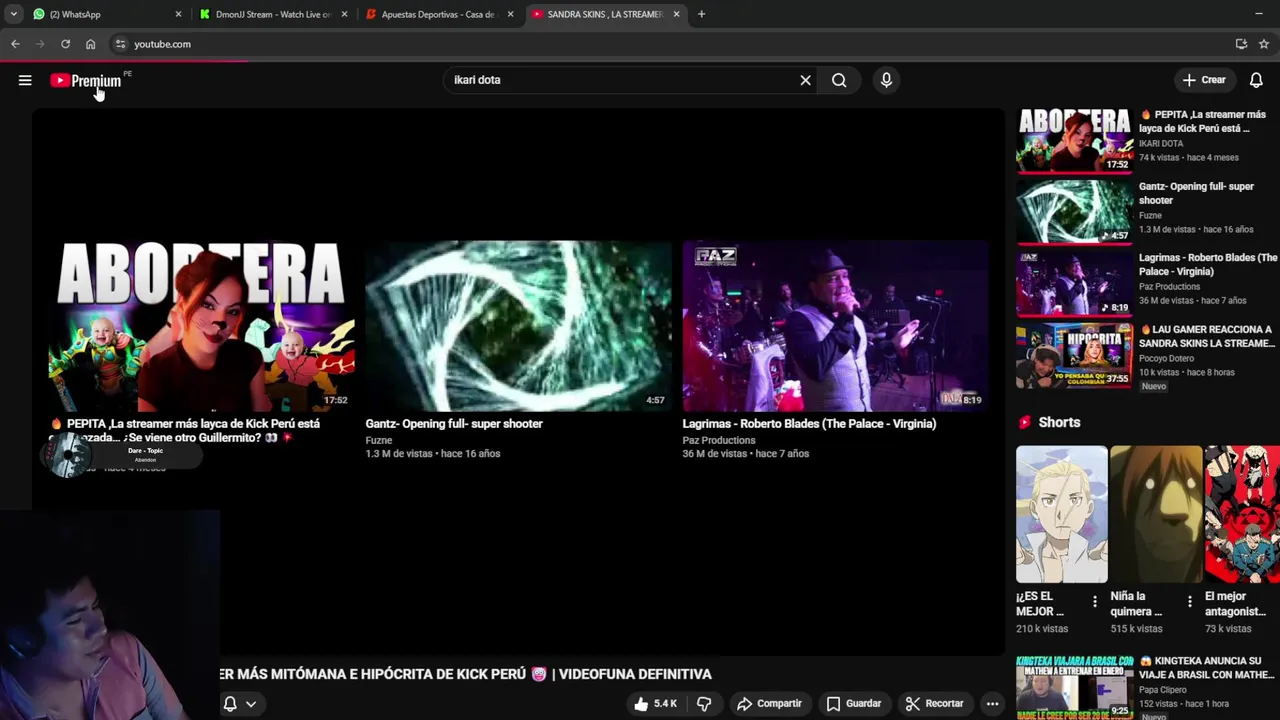Screen dimensions: 1280x720
Task: Open sidebar Lagrimas Roberto Blades thumbnail
Action: coord(1074,284)
